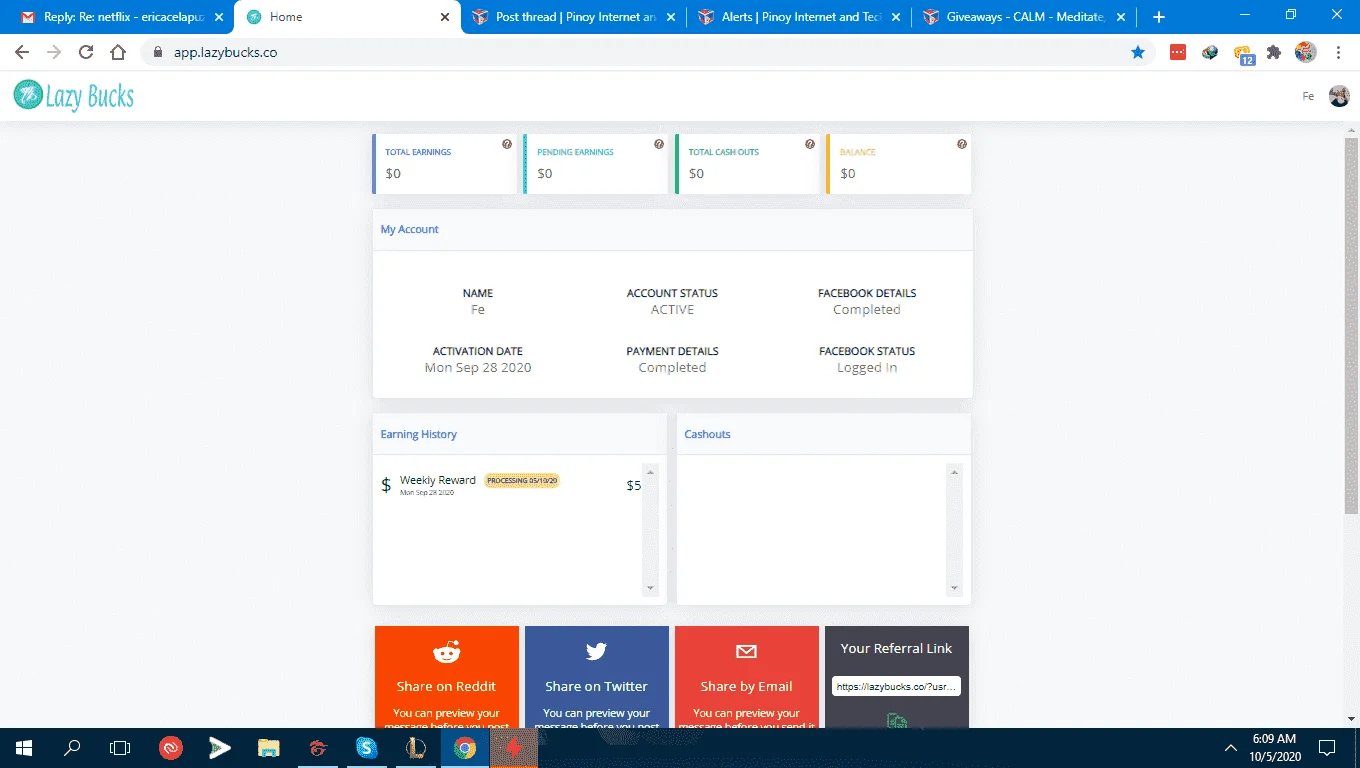
Task: Click Chrome icon in taskbar
Action: [x=465, y=747]
